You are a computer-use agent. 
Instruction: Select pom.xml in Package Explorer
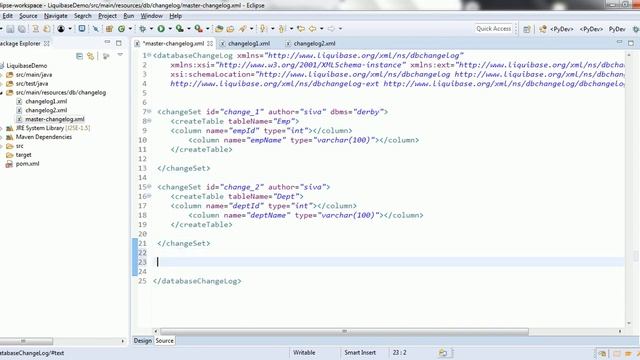[27, 164]
